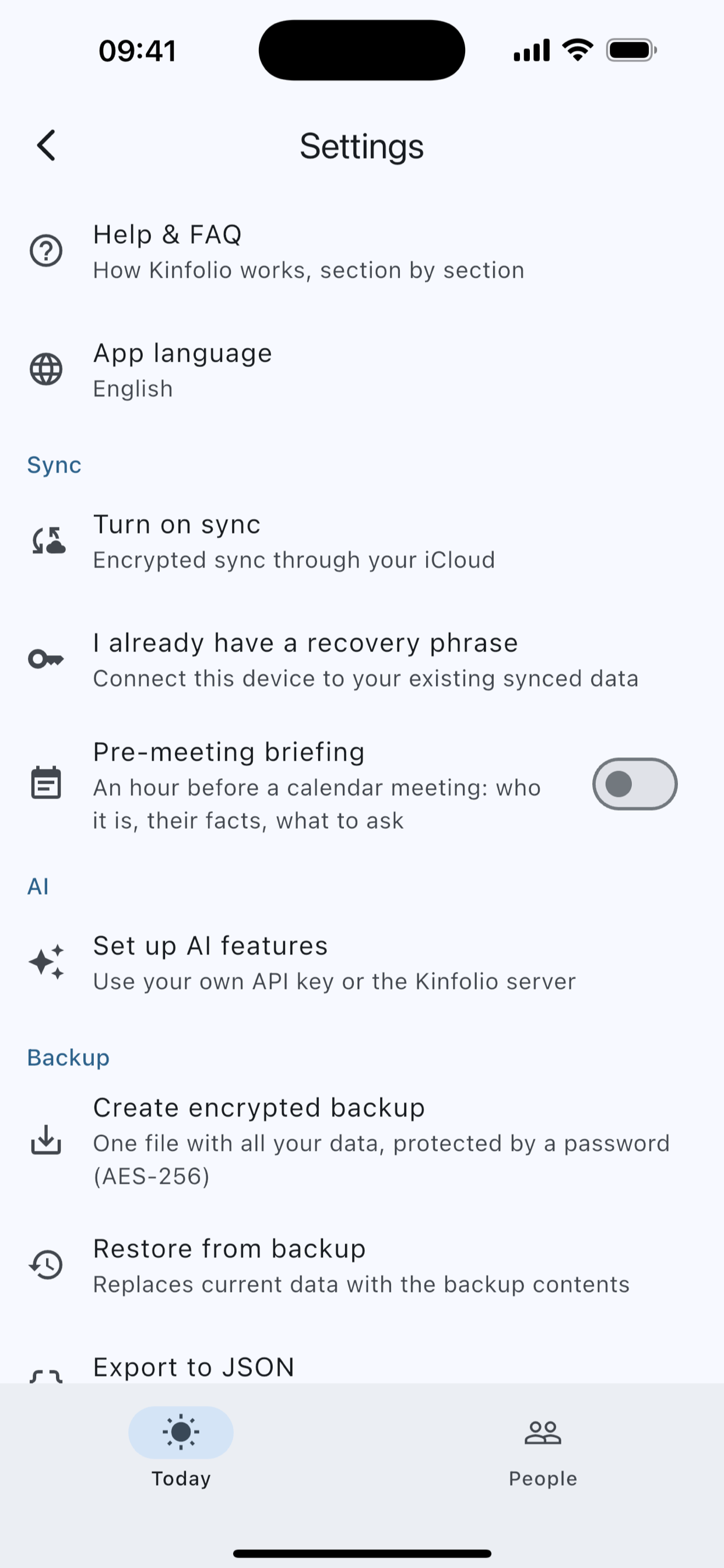Open Turn on sync option

pyautogui.click(x=362, y=542)
